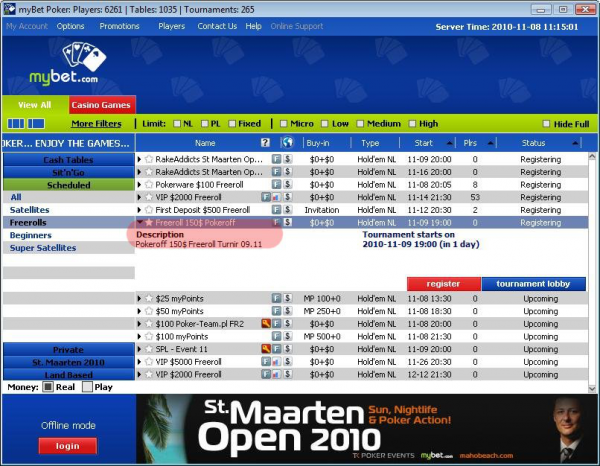Open the Sit'n'Go section
The width and height of the screenshot is (600, 466).
point(68,172)
